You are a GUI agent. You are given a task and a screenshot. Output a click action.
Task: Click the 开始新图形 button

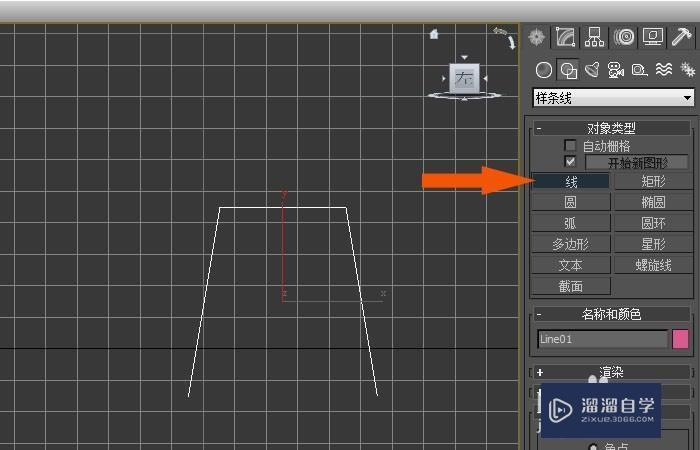pos(637,162)
